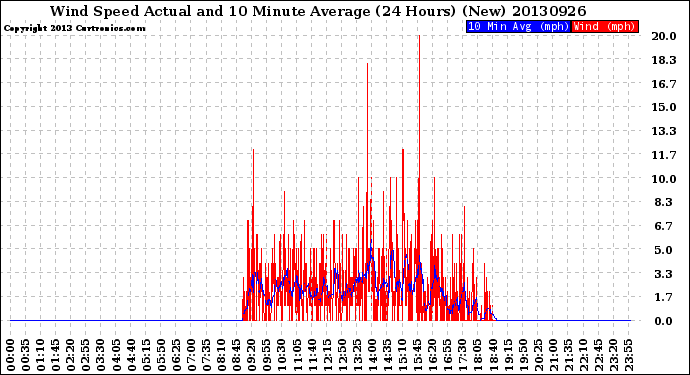Click the 08:10 time axis label
Image resolution: width=690 pixels, height=375 pixels.
[x=221, y=355]
